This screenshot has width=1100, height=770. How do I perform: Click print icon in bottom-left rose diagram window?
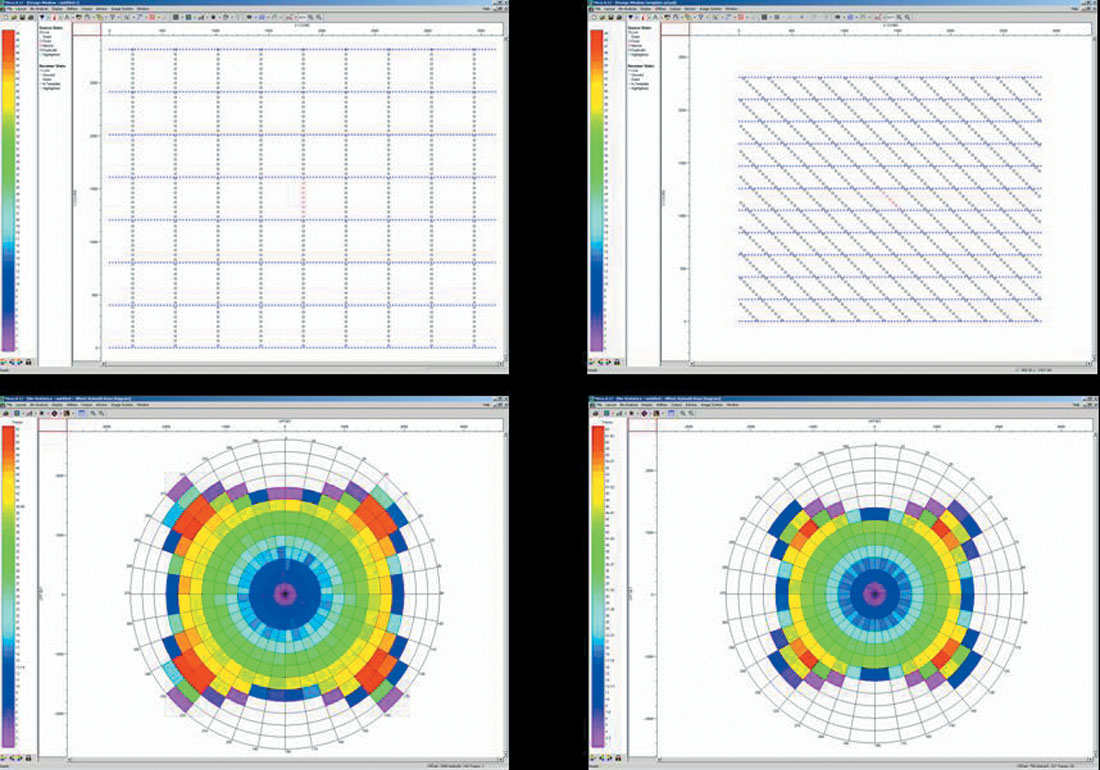tap(6, 413)
